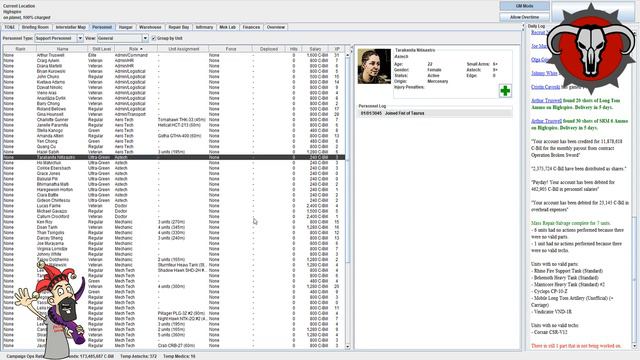640x360 pixels.
Task: Select the Charlotte Gunner row
Action: click(173, 120)
